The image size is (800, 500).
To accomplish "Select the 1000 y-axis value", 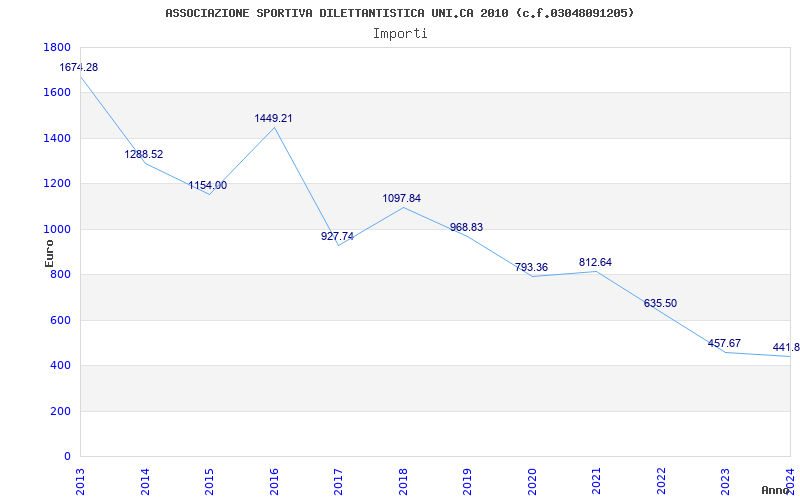I will pos(58,230).
